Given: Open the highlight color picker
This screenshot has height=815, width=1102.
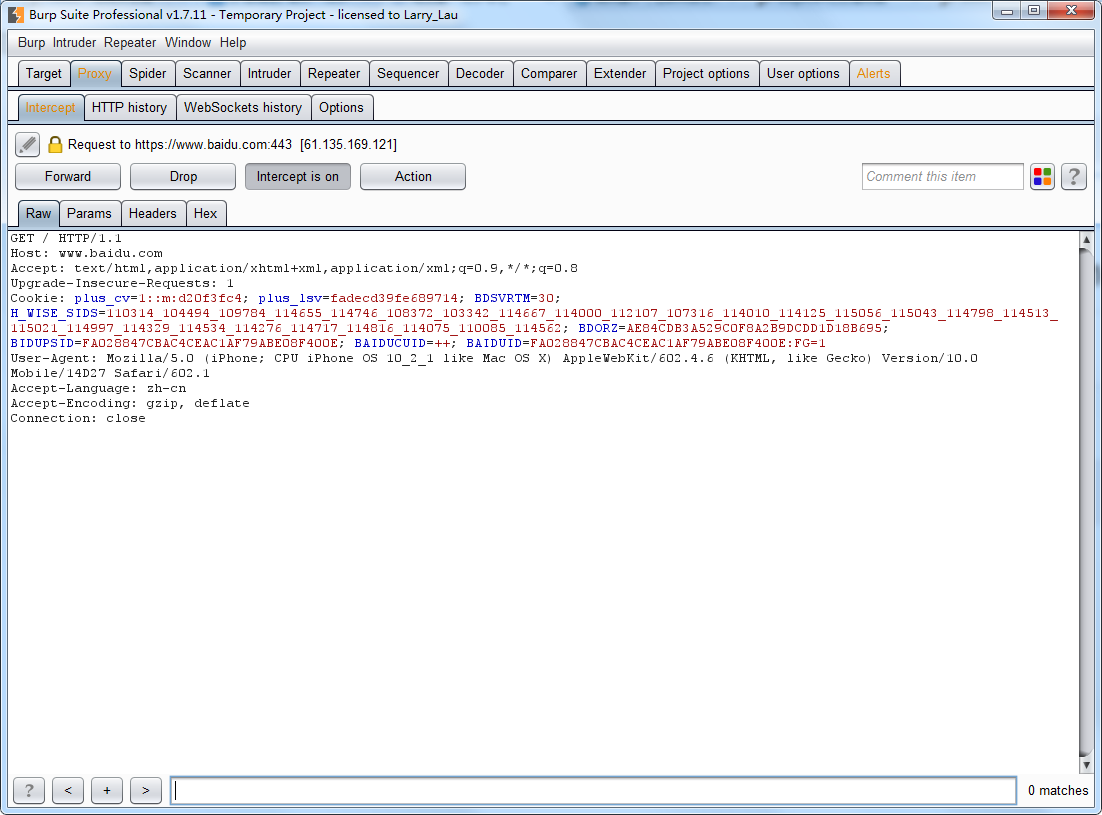Looking at the screenshot, I should point(1042,177).
